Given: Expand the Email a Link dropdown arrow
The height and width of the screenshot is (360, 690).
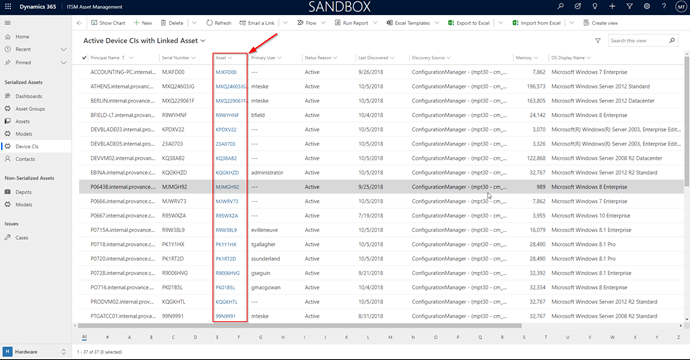Looking at the screenshot, I should 285,23.
